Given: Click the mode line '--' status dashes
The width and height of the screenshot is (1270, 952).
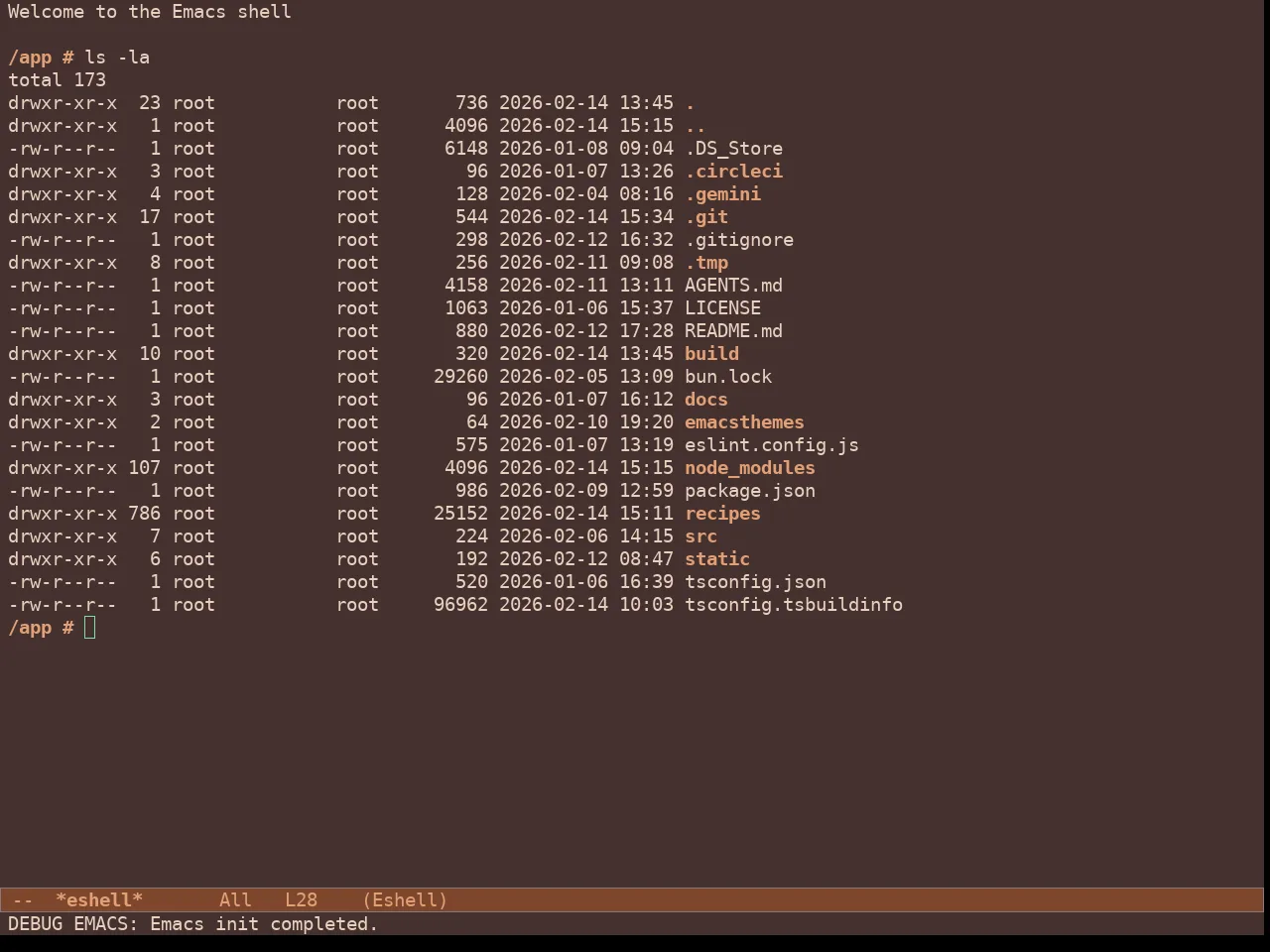Looking at the screenshot, I should click(x=24, y=900).
